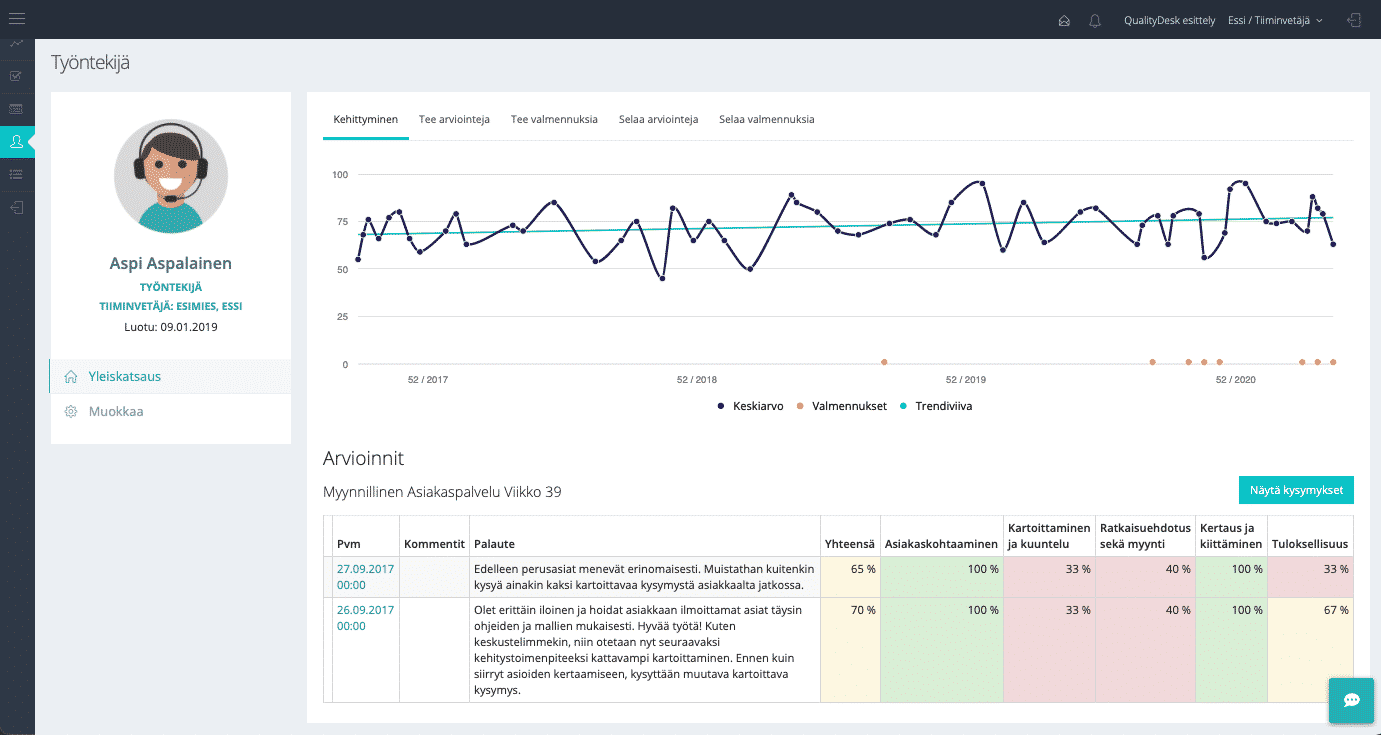The height and width of the screenshot is (735, 1381).
Task: Click Aspi Aspalainen's avatar picture
Action: point(171,177)
